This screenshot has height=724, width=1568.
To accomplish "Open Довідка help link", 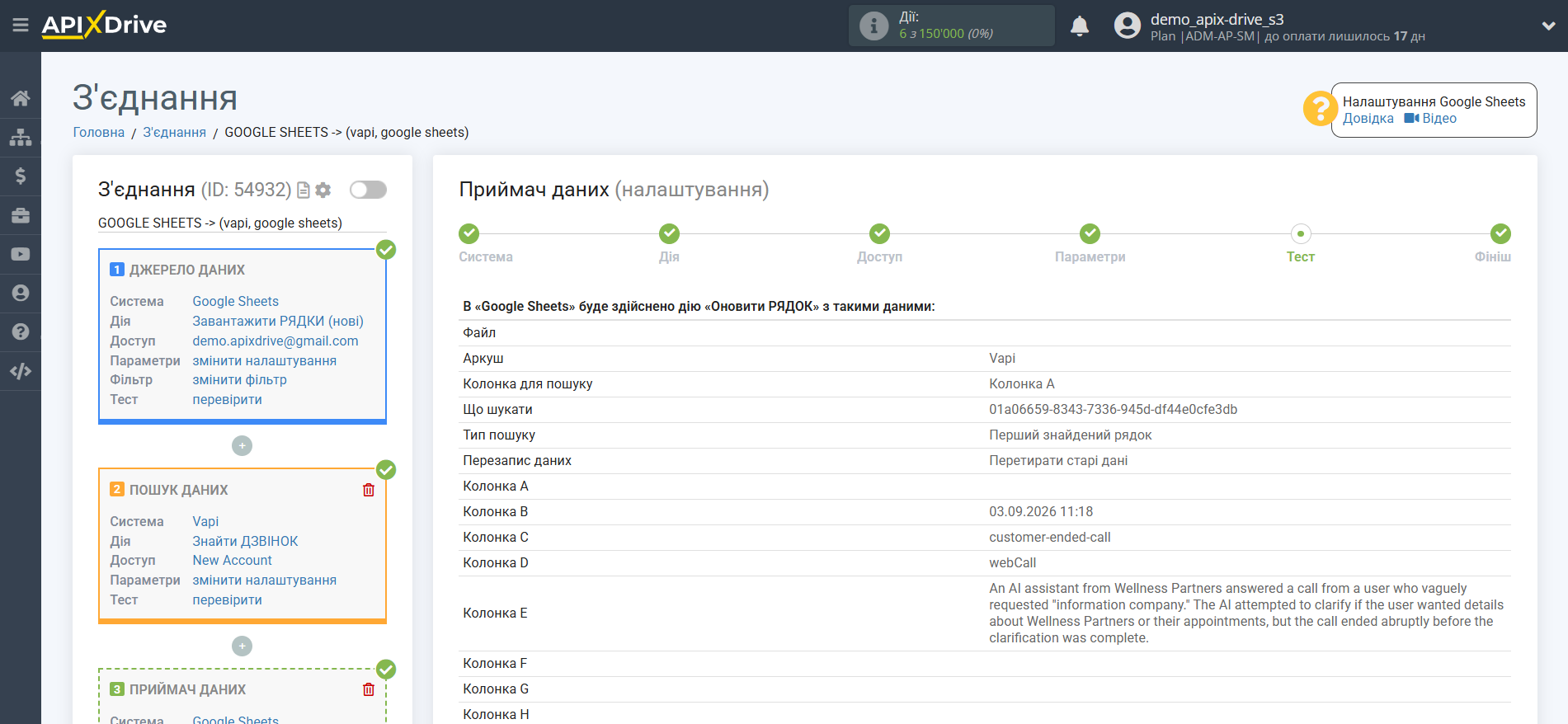I will coord(1368,119).
